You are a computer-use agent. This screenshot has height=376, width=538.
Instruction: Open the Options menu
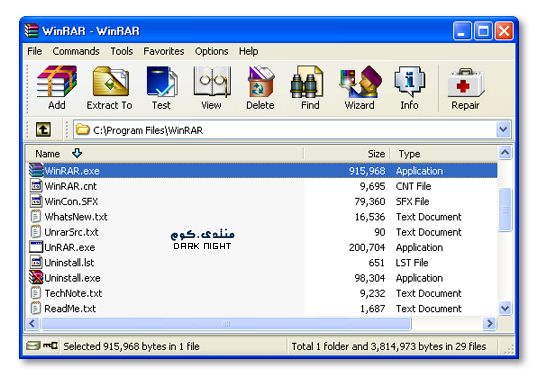click(211, 51)
